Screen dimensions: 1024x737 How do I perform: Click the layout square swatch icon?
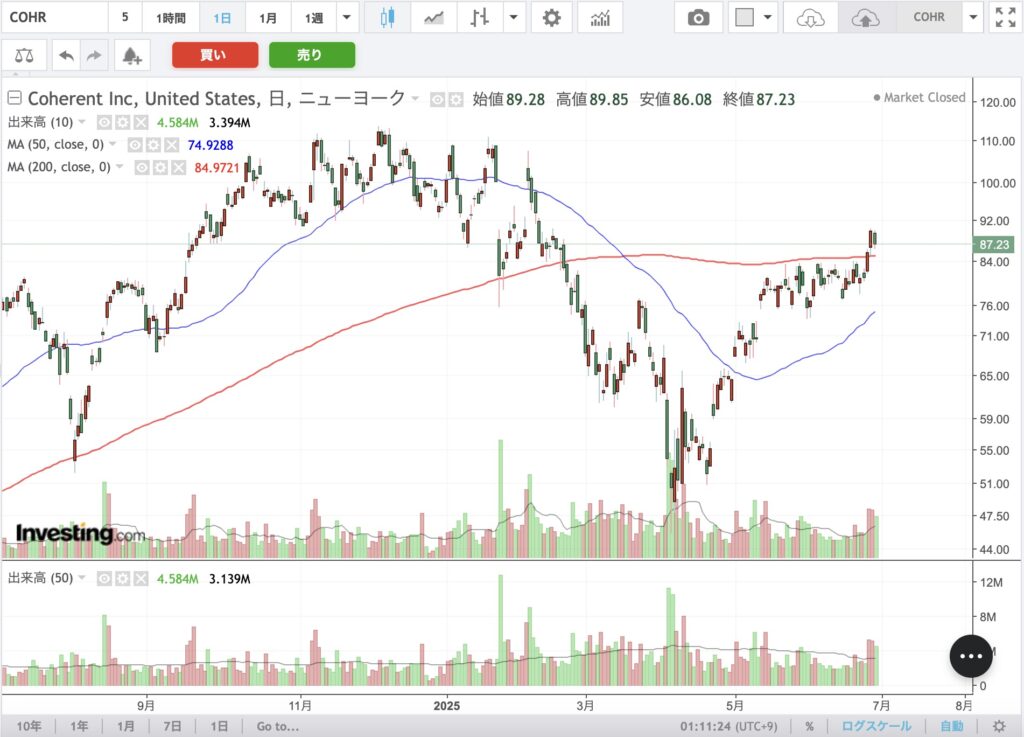(x=744, y=18)
